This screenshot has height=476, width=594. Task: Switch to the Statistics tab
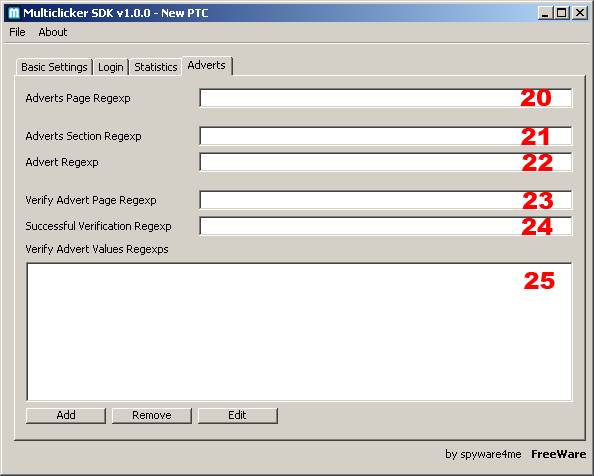(156, 67)
